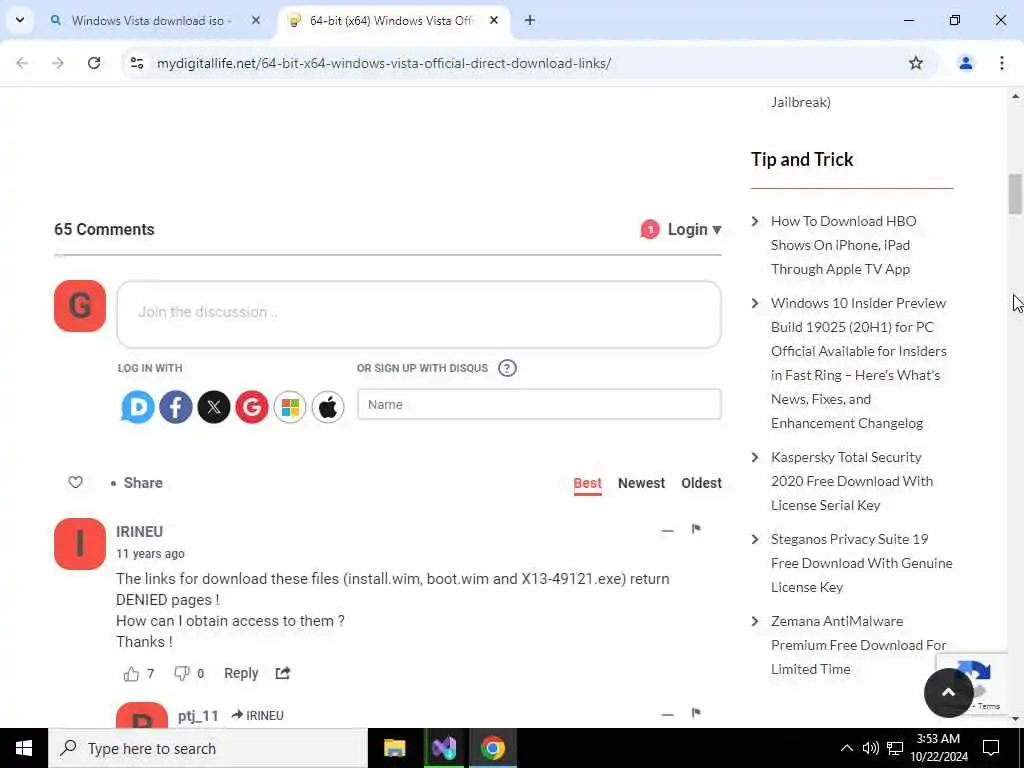Select the 64-bit (x64) Windows Vista tab

[391, 21]
